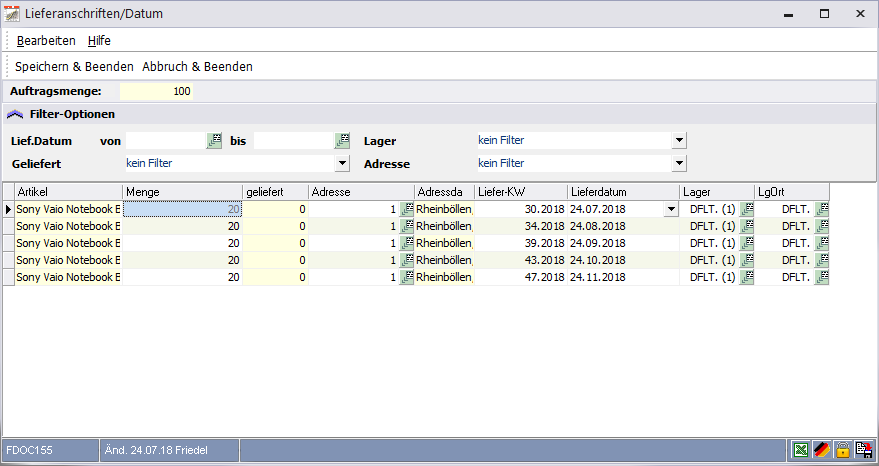Expand the Geliefert filter dropdown
Image resolution: width=879 pixels, height=466 pixels.
pyautogui.click(x=342, y=164)
